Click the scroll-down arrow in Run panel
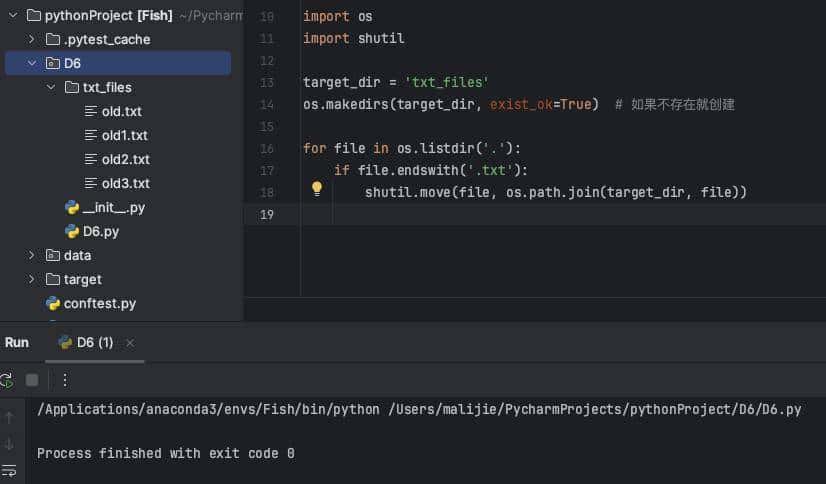The image size is (826, 484). coord(9,444)
